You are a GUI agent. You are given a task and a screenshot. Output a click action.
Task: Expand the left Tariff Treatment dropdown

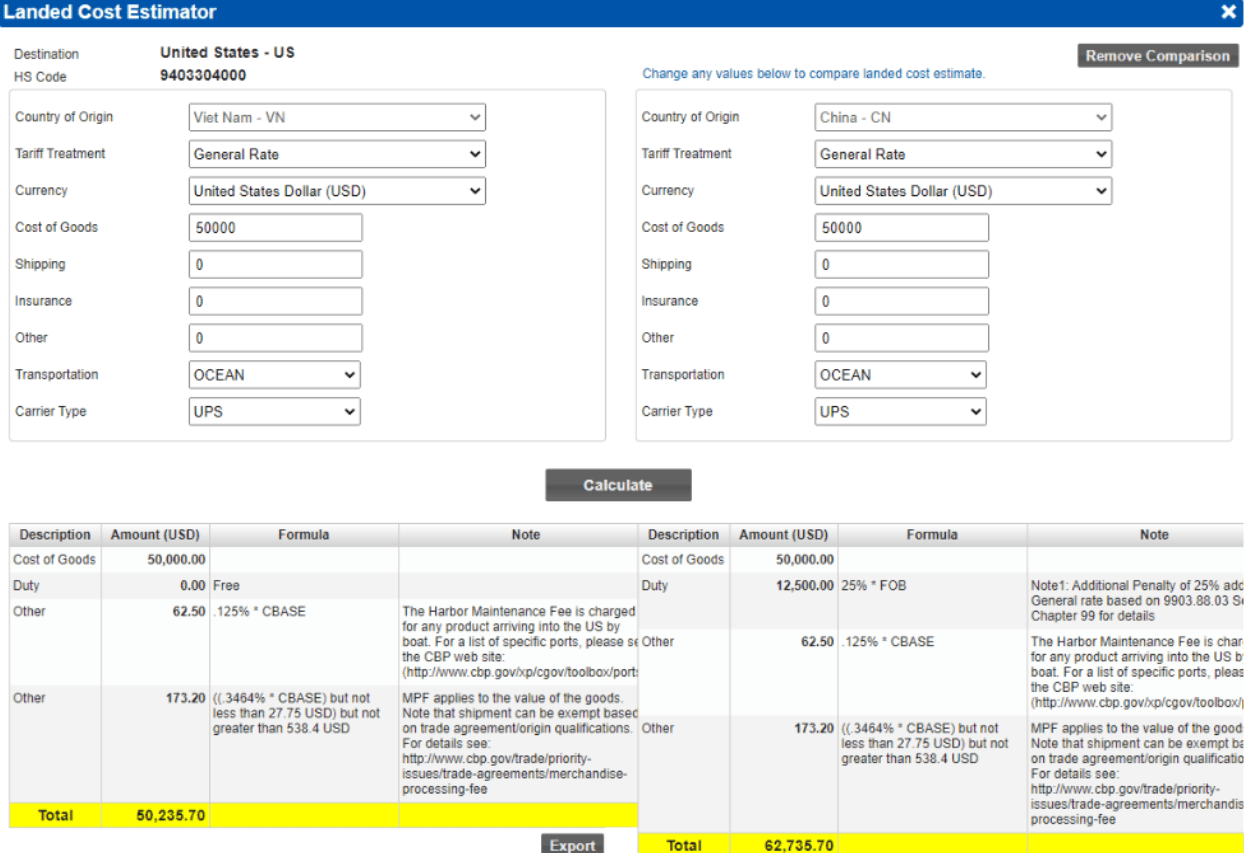[336, 154]
